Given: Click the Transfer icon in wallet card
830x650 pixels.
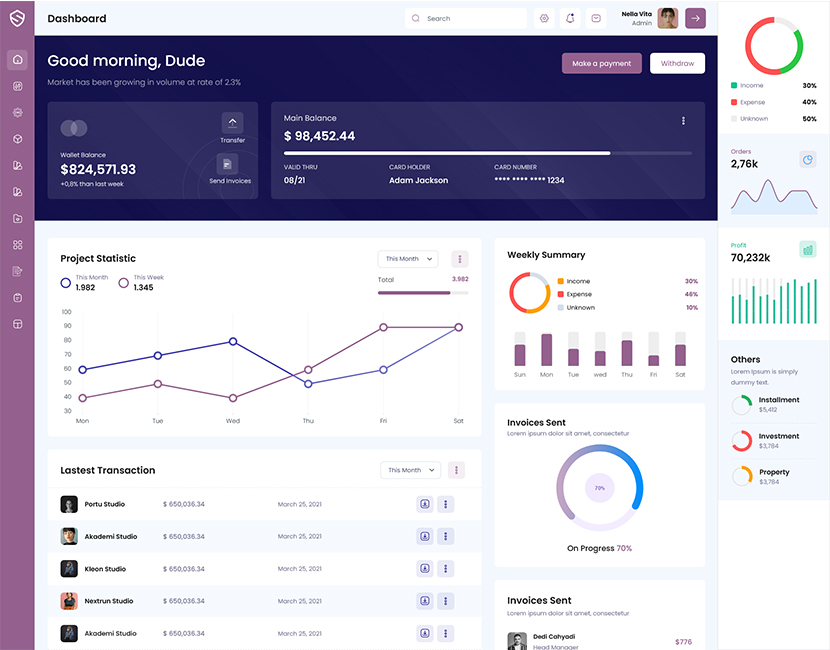Looking at the screenshot, I should 232,123.
